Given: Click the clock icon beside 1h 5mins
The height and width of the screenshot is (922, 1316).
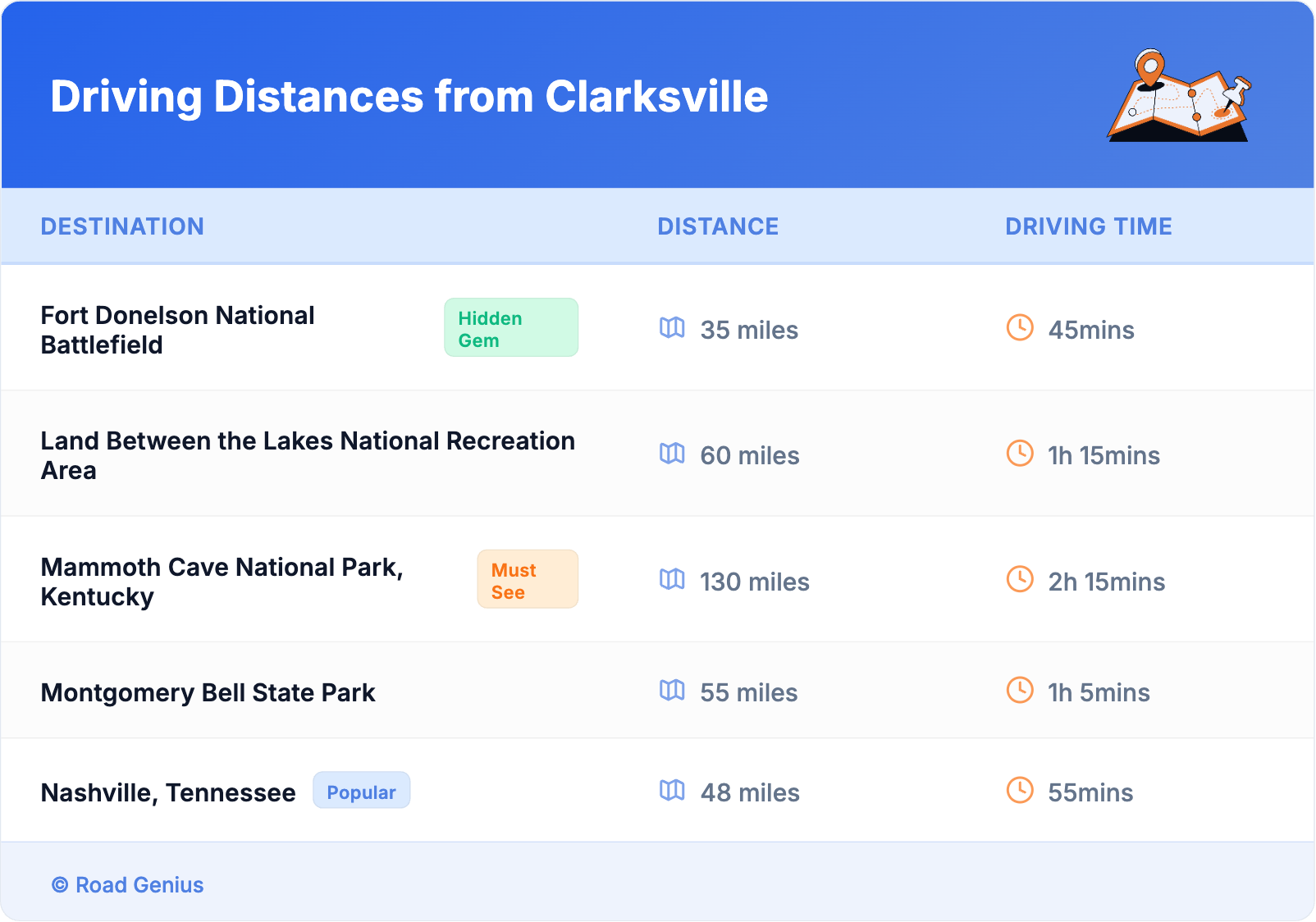Looking at the screenshot, I should click(x=1020, y=691).
